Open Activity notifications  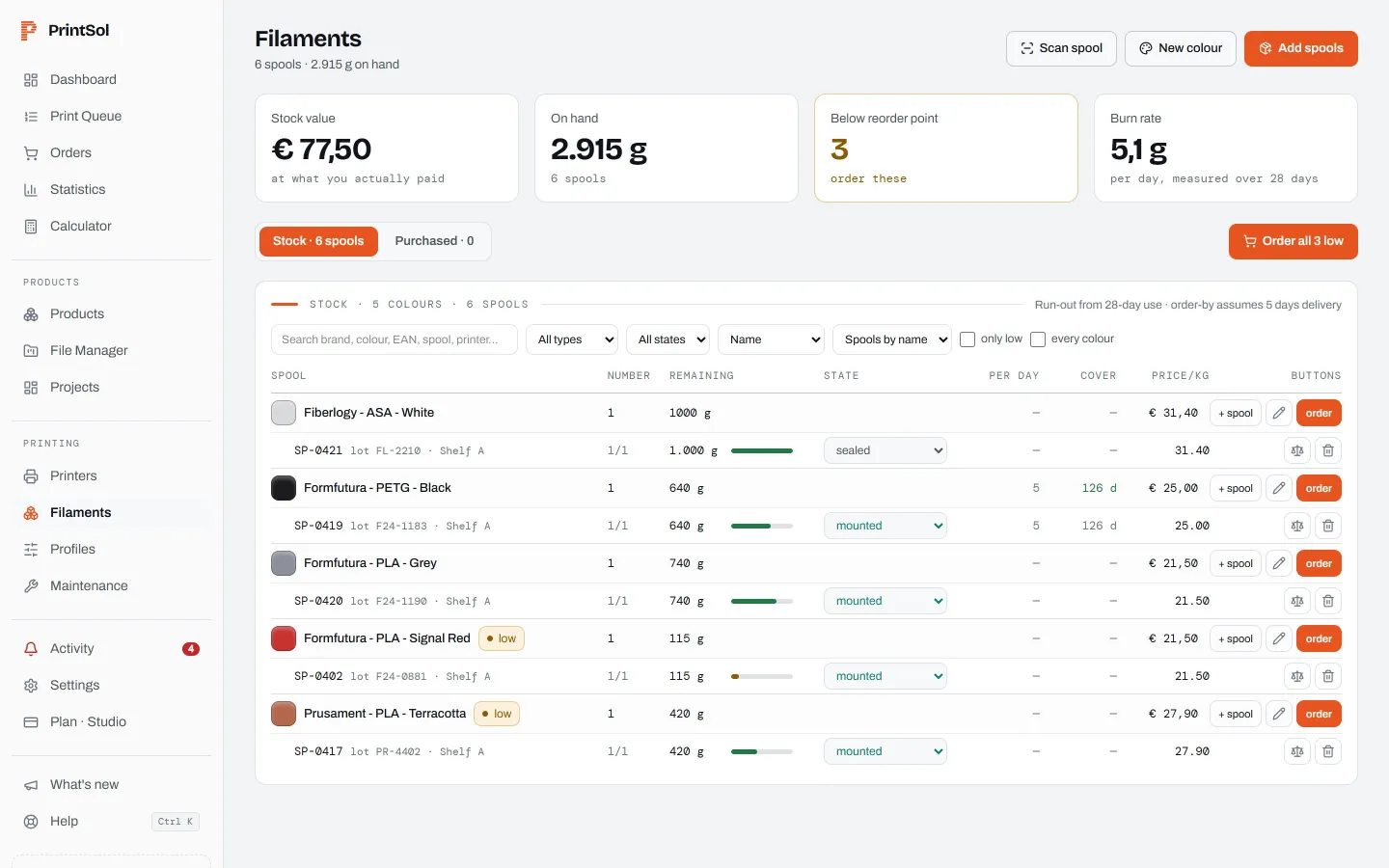(112, 649)
